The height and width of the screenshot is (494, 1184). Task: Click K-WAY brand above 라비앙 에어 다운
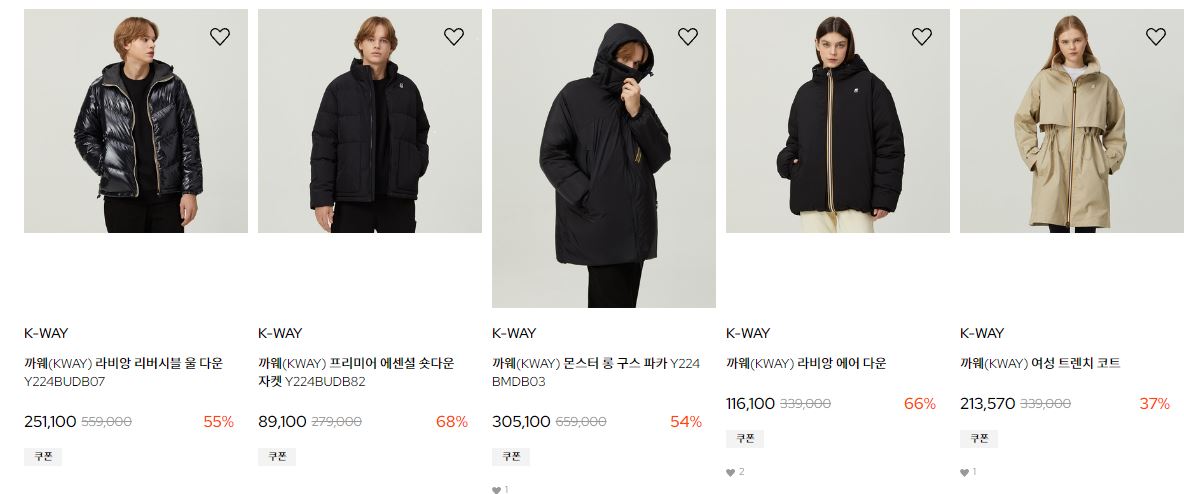tap(748, 333)
